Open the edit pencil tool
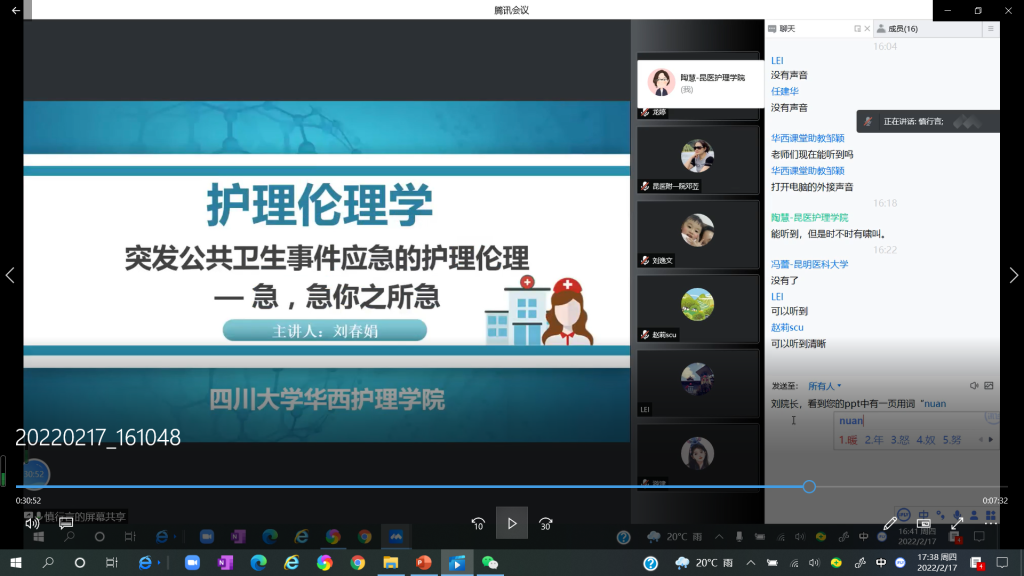Viewport: 1024px width, 576px height. click(890, 523)
